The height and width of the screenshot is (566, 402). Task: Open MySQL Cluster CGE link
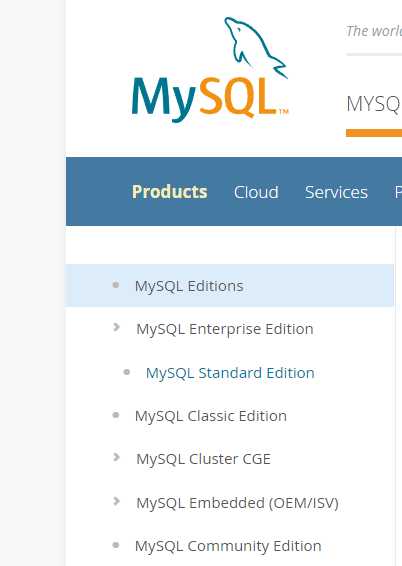(204, 459)
